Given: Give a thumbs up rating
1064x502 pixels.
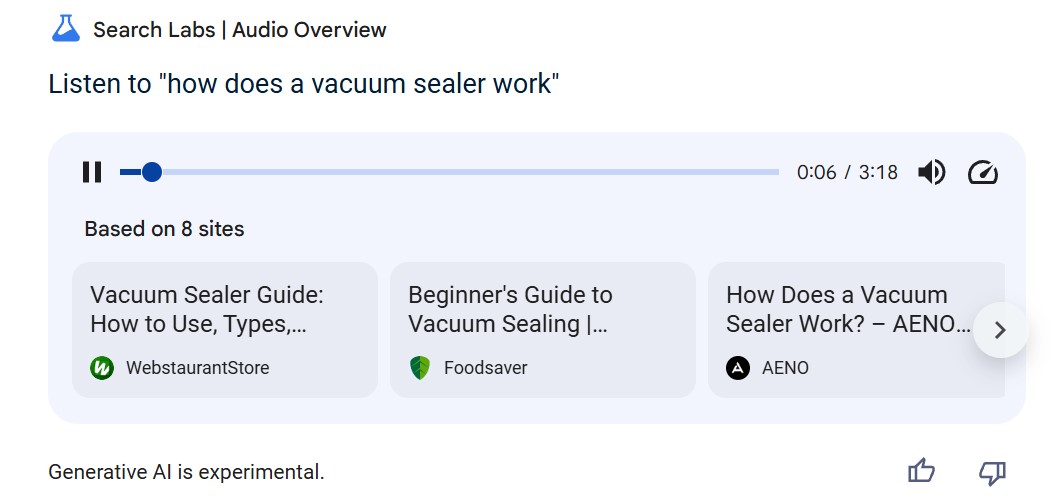Looking at the screenshot, I should [920, 471].
